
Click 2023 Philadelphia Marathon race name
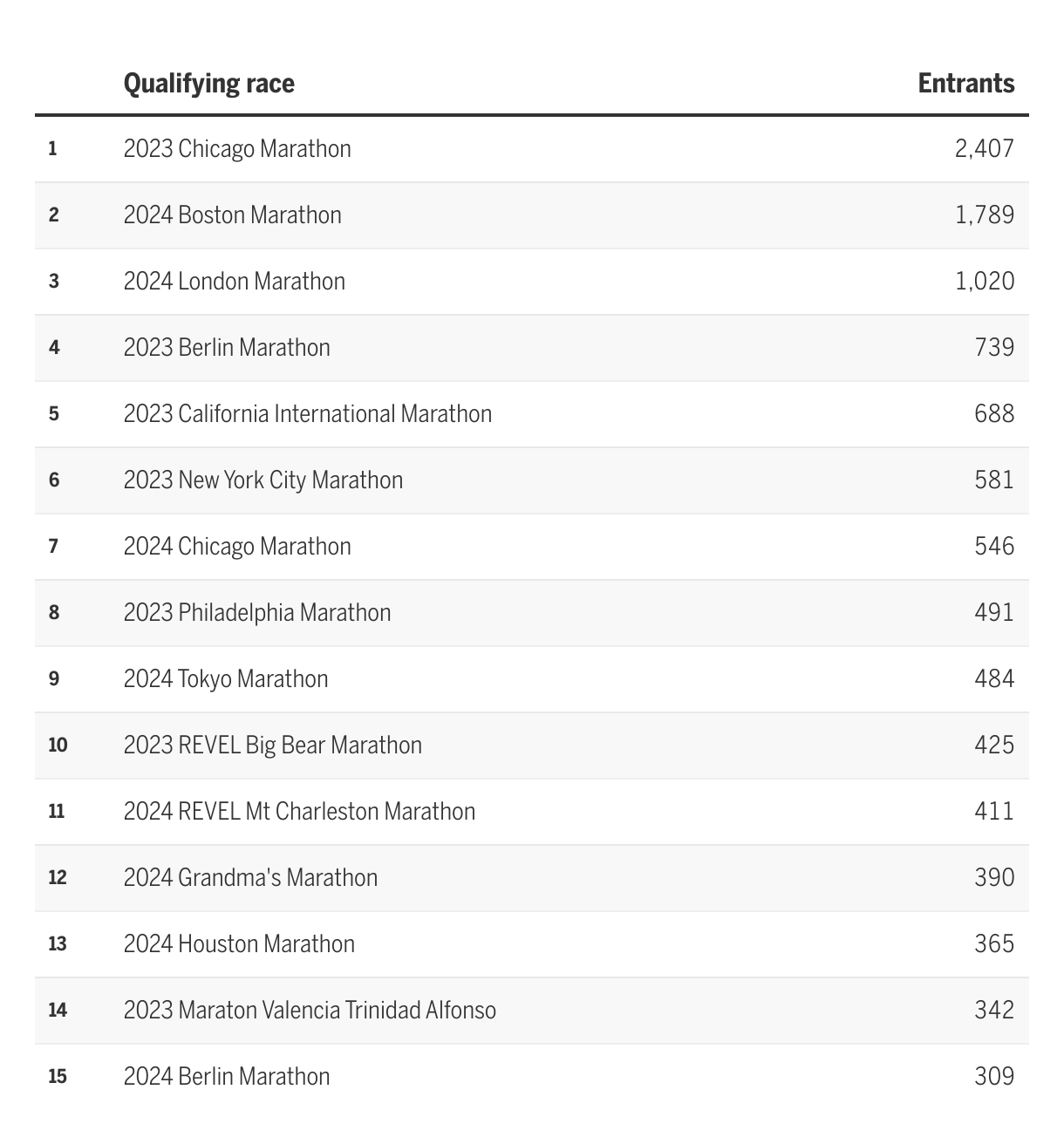[x=257, y=613]
